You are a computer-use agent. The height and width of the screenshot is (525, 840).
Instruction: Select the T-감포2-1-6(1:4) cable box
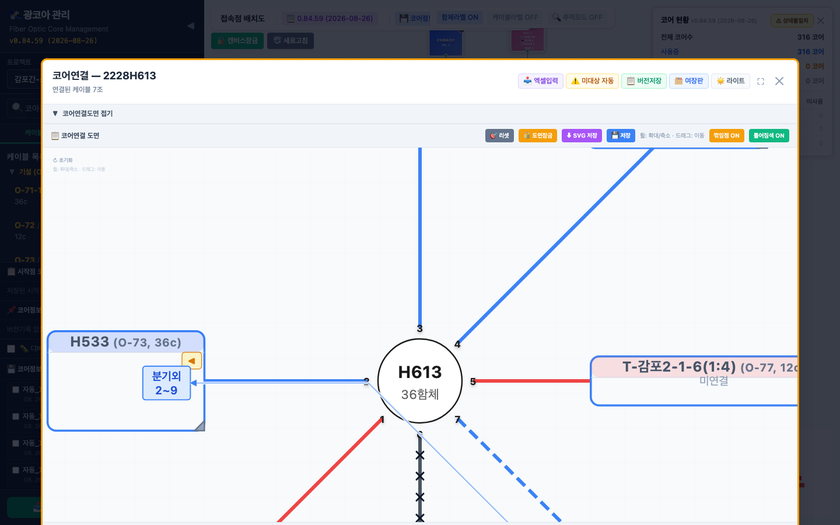[694, 381]
